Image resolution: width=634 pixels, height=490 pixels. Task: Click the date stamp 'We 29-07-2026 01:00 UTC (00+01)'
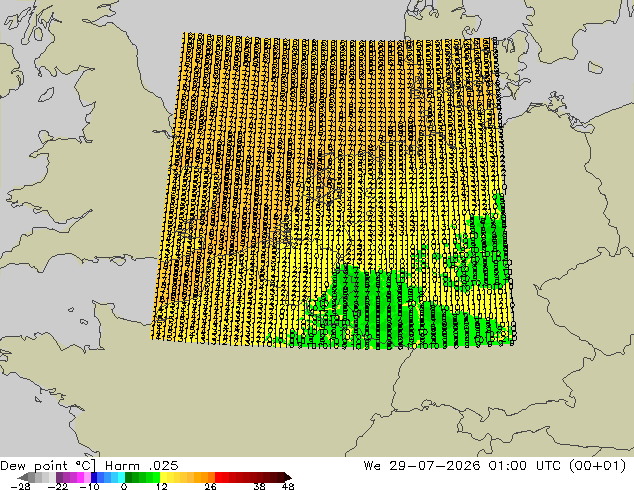pyautogui.click(x=495, y=466)
